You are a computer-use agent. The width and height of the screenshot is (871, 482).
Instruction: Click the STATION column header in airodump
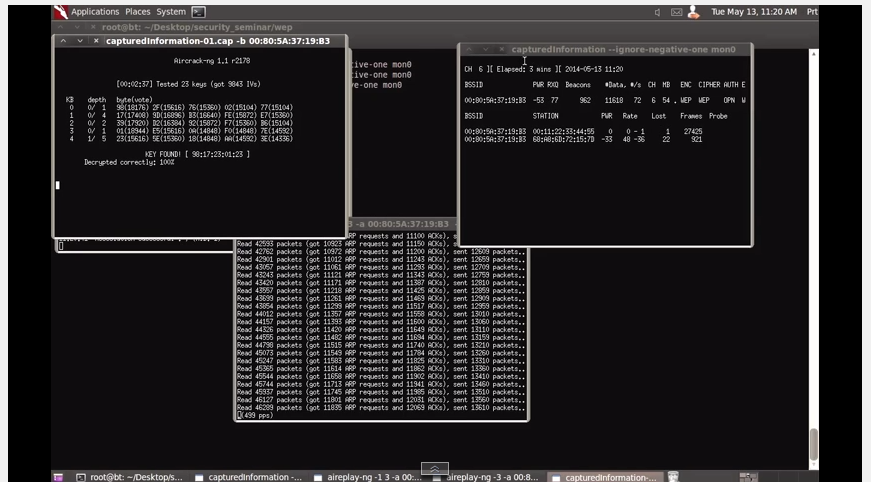pos(545,116)
